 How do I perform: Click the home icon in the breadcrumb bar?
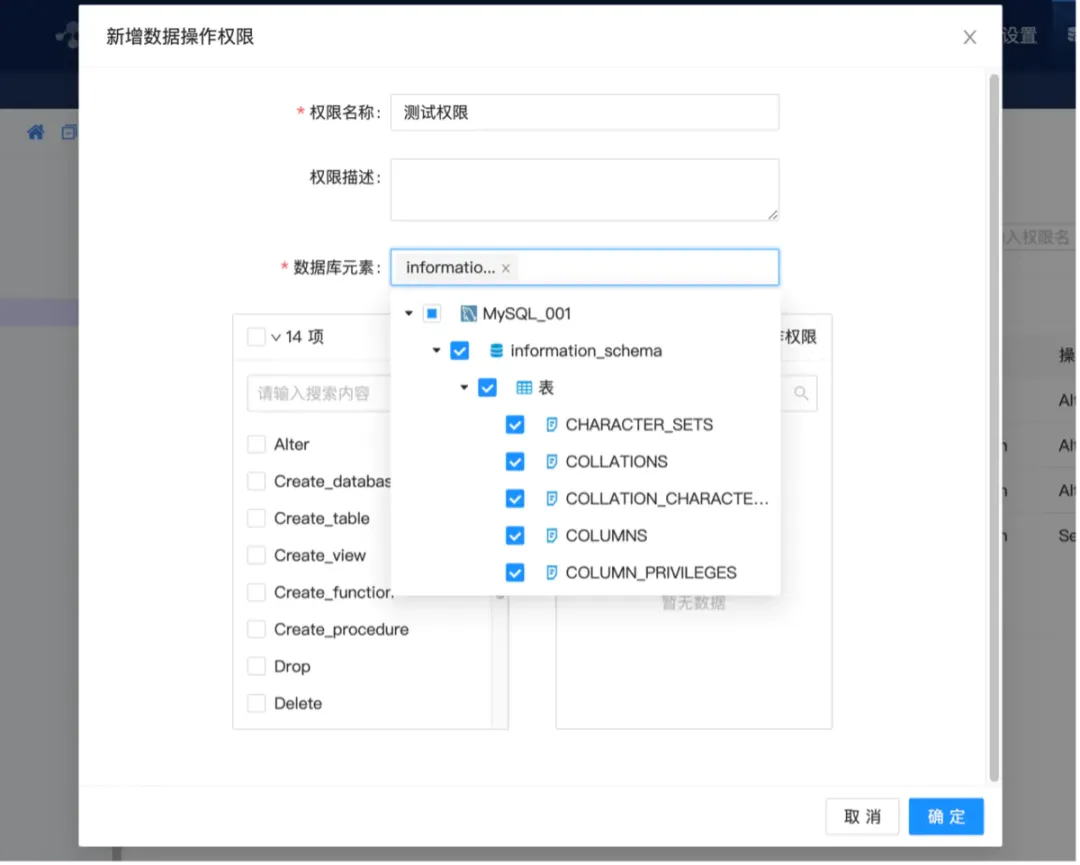[x=35, y=131]
